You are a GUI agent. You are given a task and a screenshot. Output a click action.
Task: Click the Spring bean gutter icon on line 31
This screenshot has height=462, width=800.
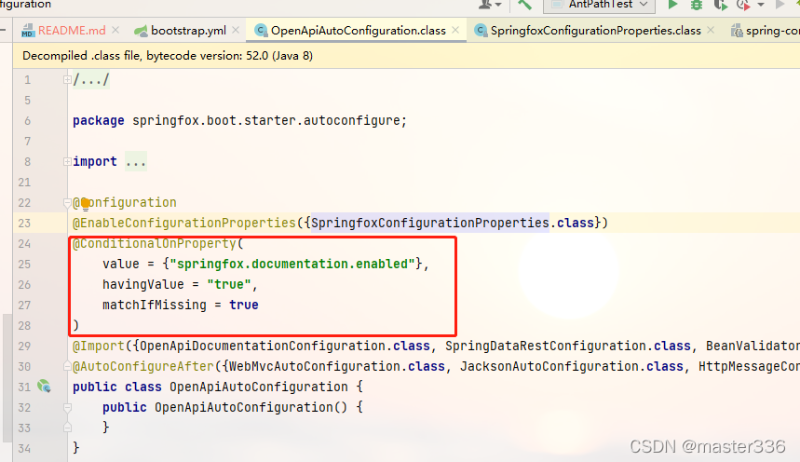tap(44, 387)
